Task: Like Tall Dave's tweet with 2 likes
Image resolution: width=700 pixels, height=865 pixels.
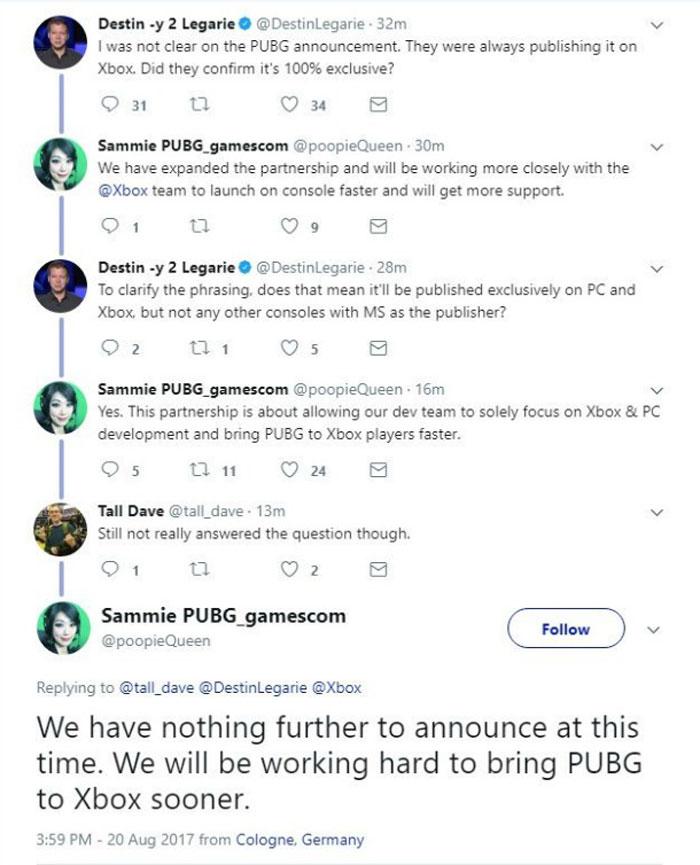Action: [x=291, y=570]
